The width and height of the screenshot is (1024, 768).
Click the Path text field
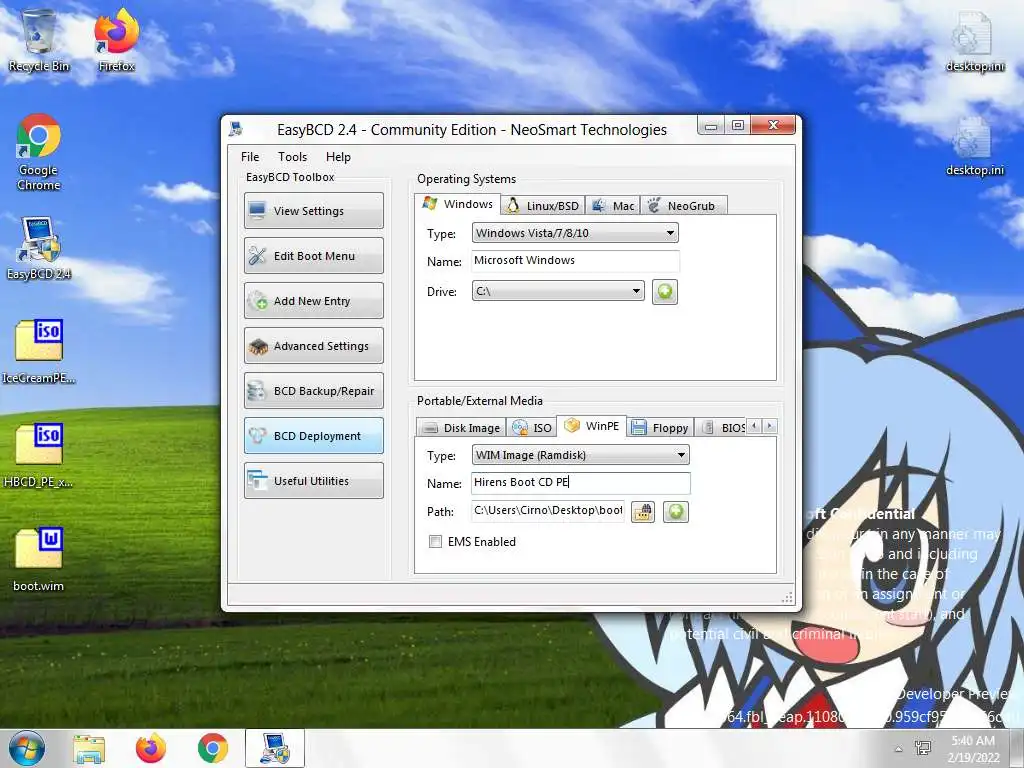click(548, 511)
